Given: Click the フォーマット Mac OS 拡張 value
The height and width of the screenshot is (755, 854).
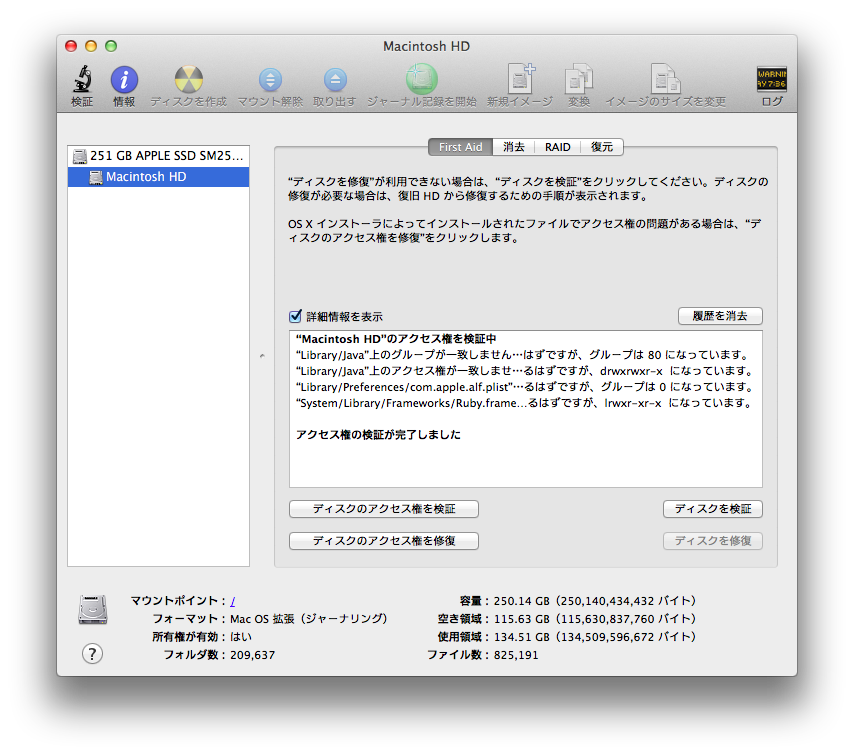Looking at the screenshot, I should pyautogui.click(x=308, y=619).
